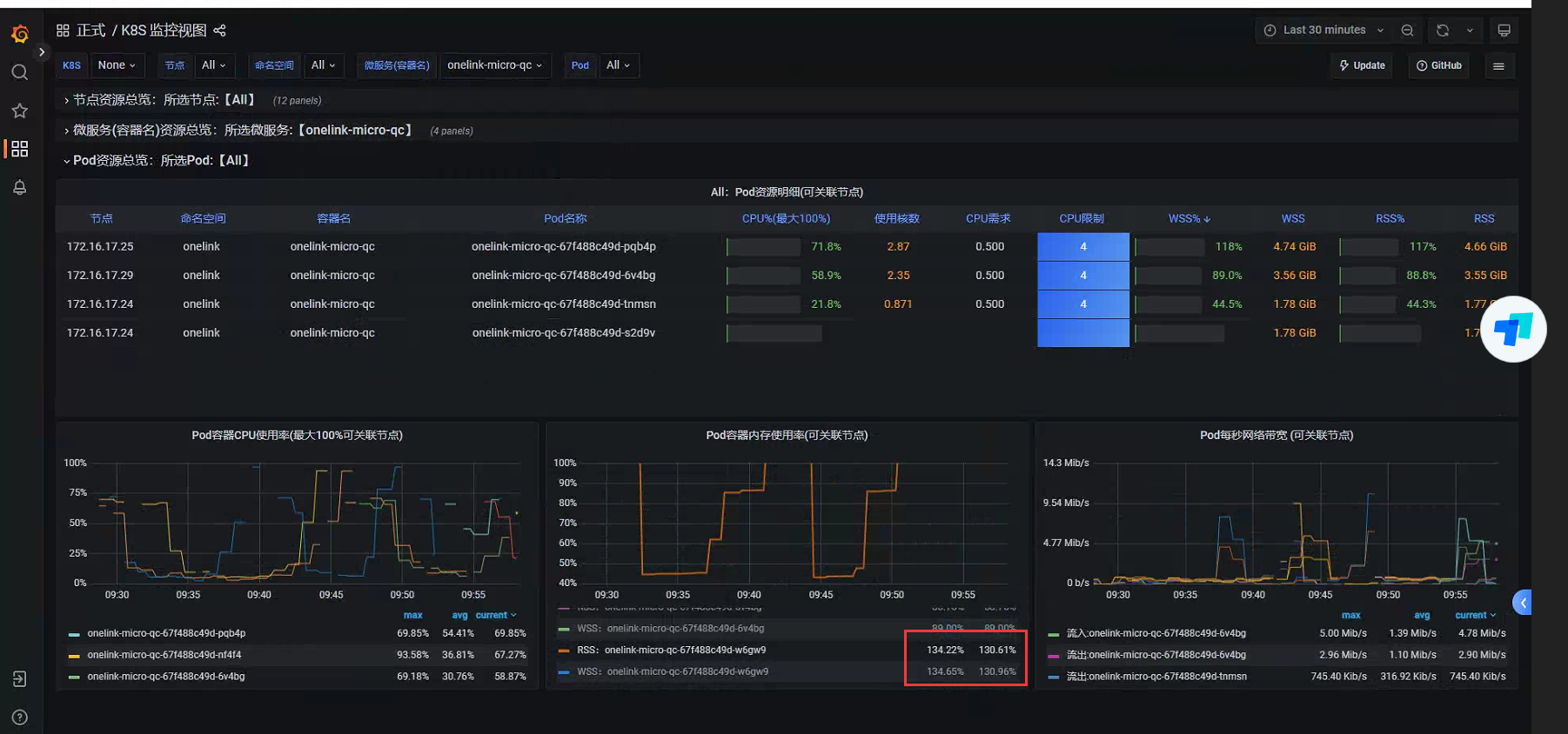Click pod name onelink-micro-qc-67f488c49d-s2d9v cell

tap(564, 333)
